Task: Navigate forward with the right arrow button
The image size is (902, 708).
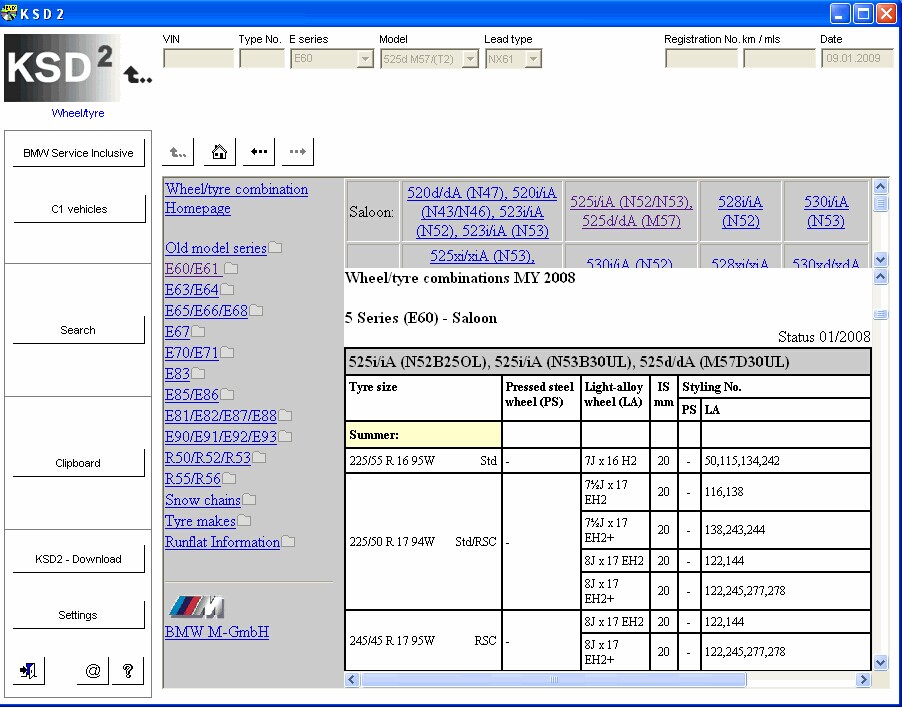Action: click(298, 152)
